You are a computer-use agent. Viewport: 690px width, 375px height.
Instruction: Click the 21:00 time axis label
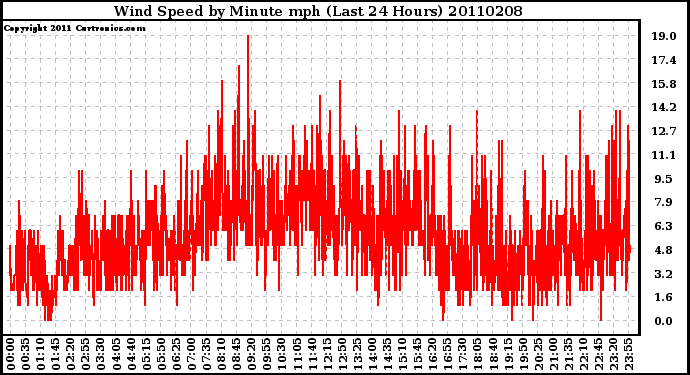(x=554, y=354)
